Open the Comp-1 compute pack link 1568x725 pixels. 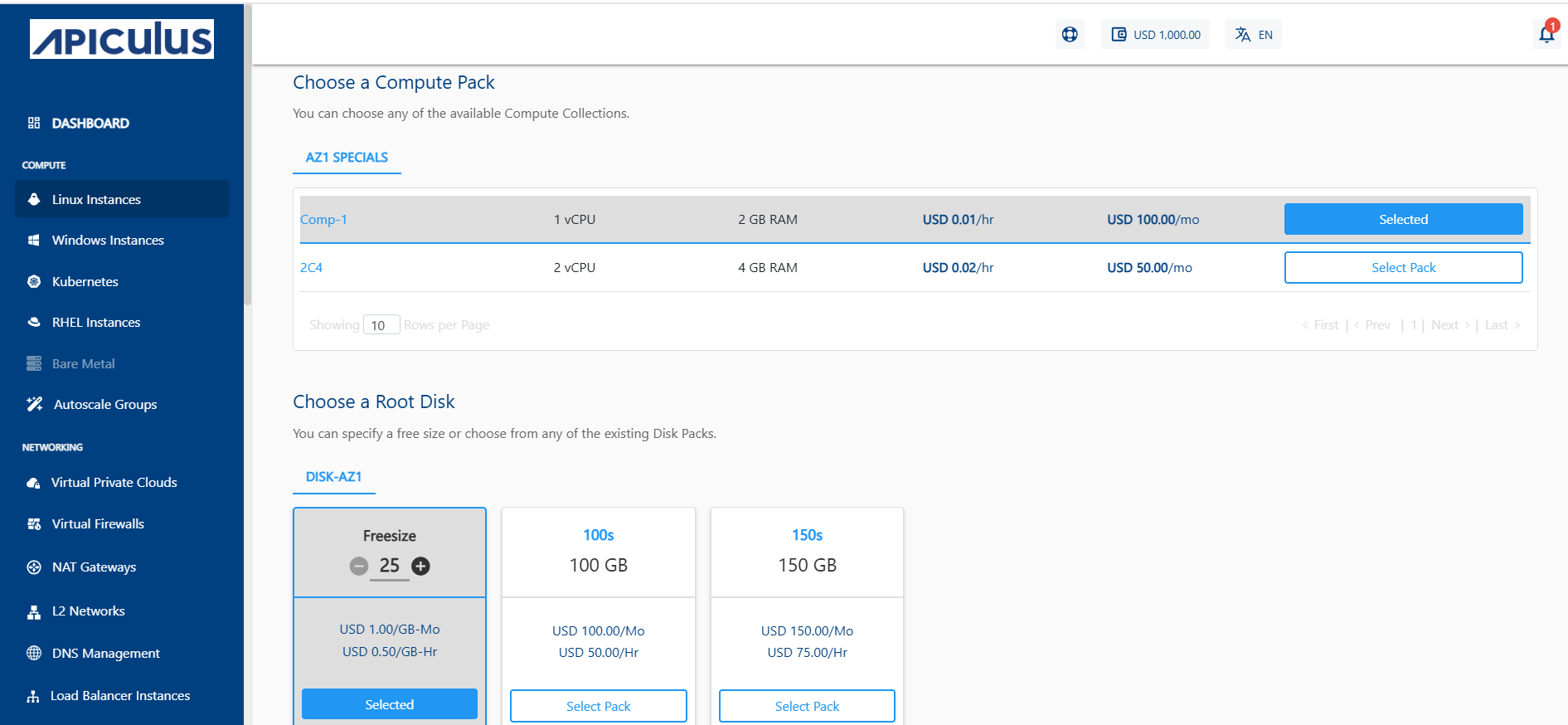(x=323, y=220)
